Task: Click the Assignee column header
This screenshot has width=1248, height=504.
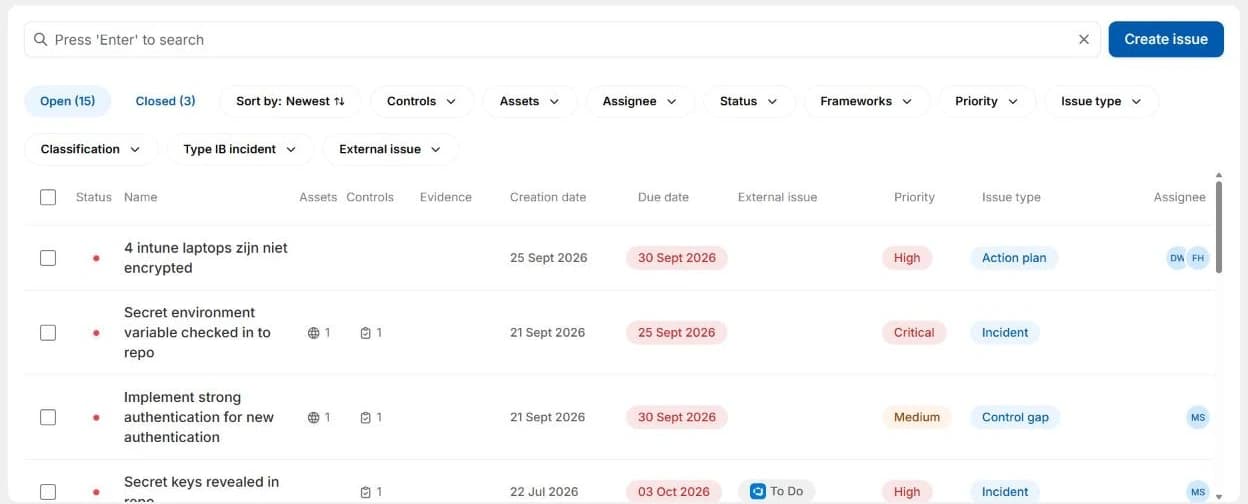Action: (1180, 197)
